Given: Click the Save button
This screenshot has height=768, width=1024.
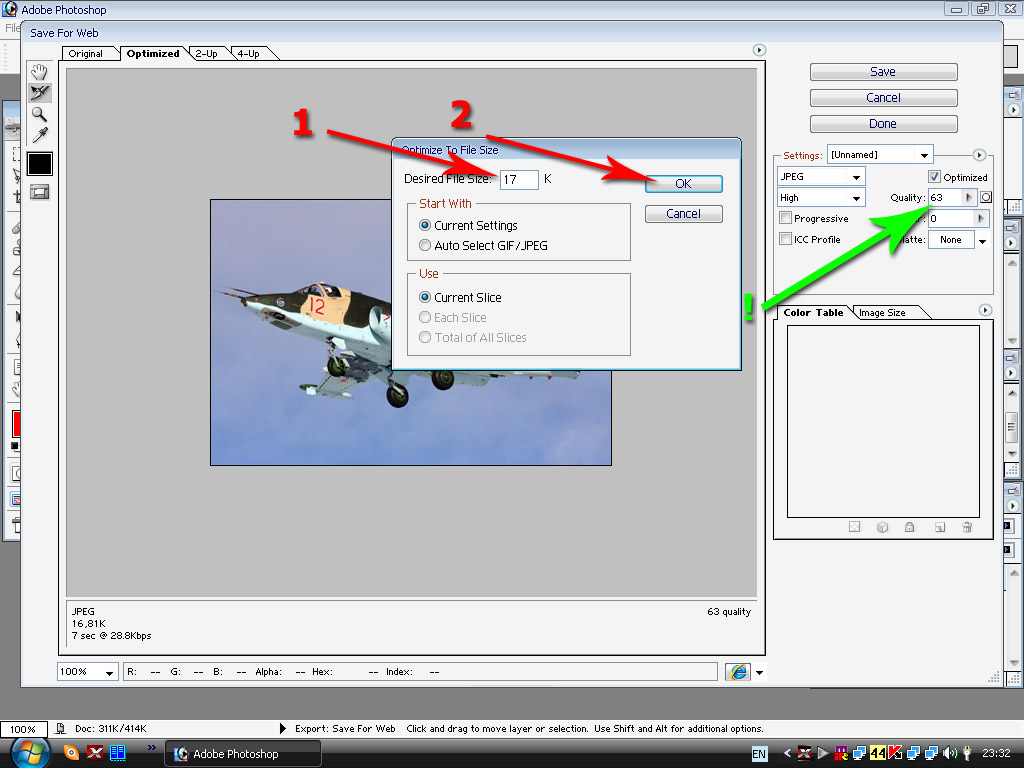Looking at the screenshot, I should (x=883, y=72).
